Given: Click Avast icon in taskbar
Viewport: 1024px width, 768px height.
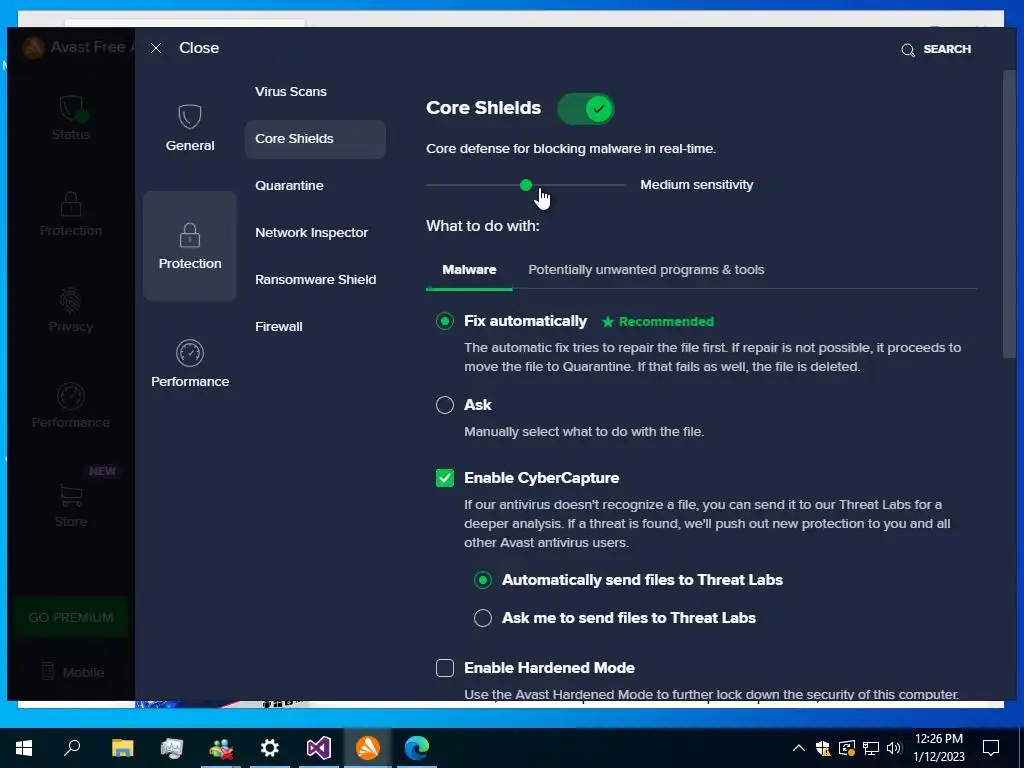Looking at the screenshot, I should click(368, 748).
